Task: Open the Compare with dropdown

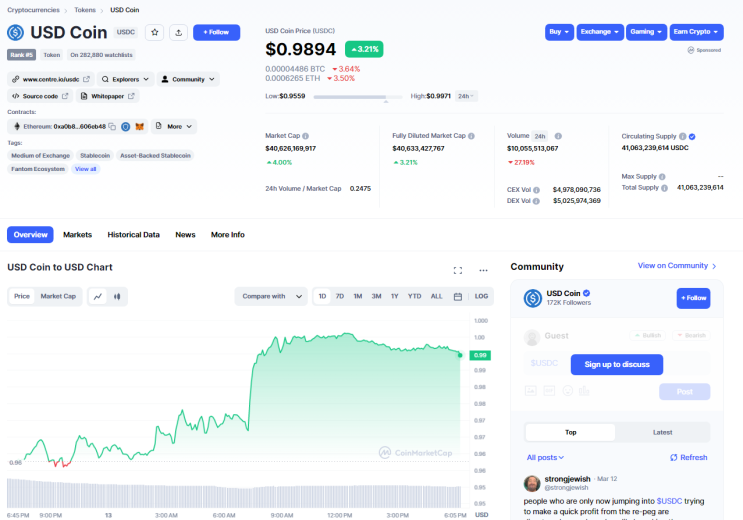Action: [x=271, y=296]
